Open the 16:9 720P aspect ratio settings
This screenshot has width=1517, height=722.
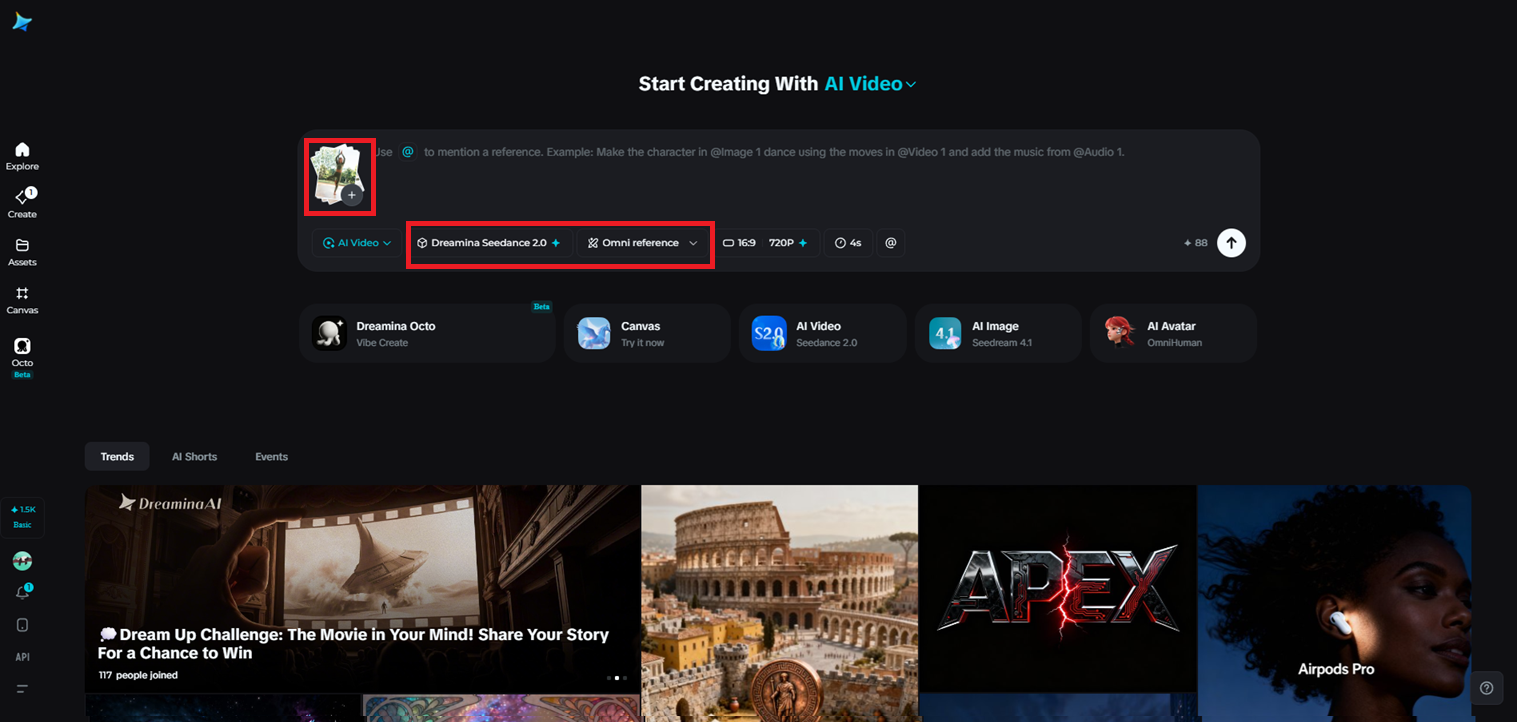coord(765,243)
